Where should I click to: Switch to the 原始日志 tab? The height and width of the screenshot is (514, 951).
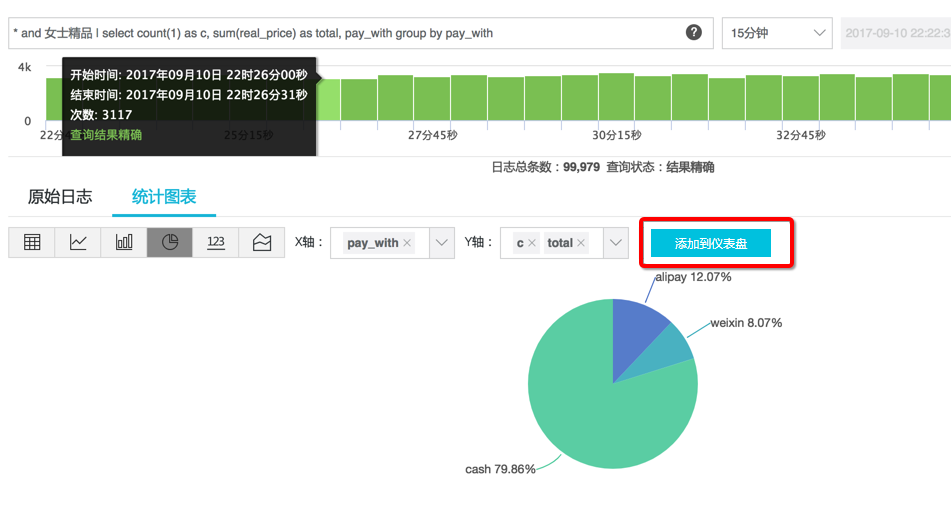pyautogui.click(x=60, y=197)
